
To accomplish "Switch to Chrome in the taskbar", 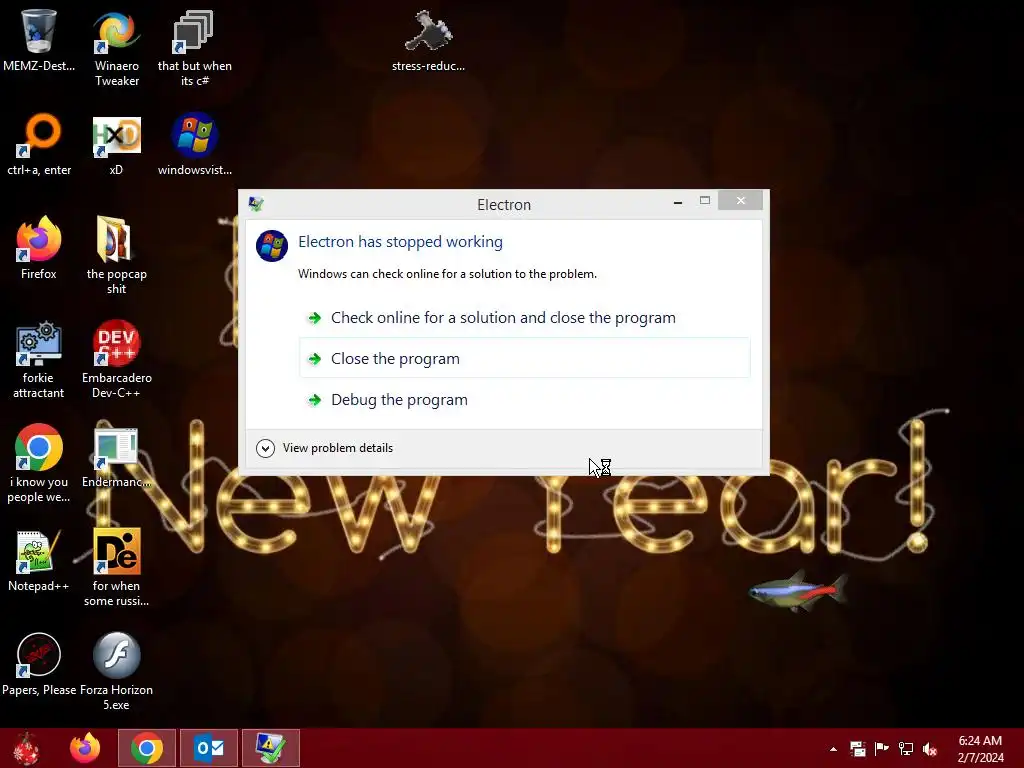I will coord(147,748).
